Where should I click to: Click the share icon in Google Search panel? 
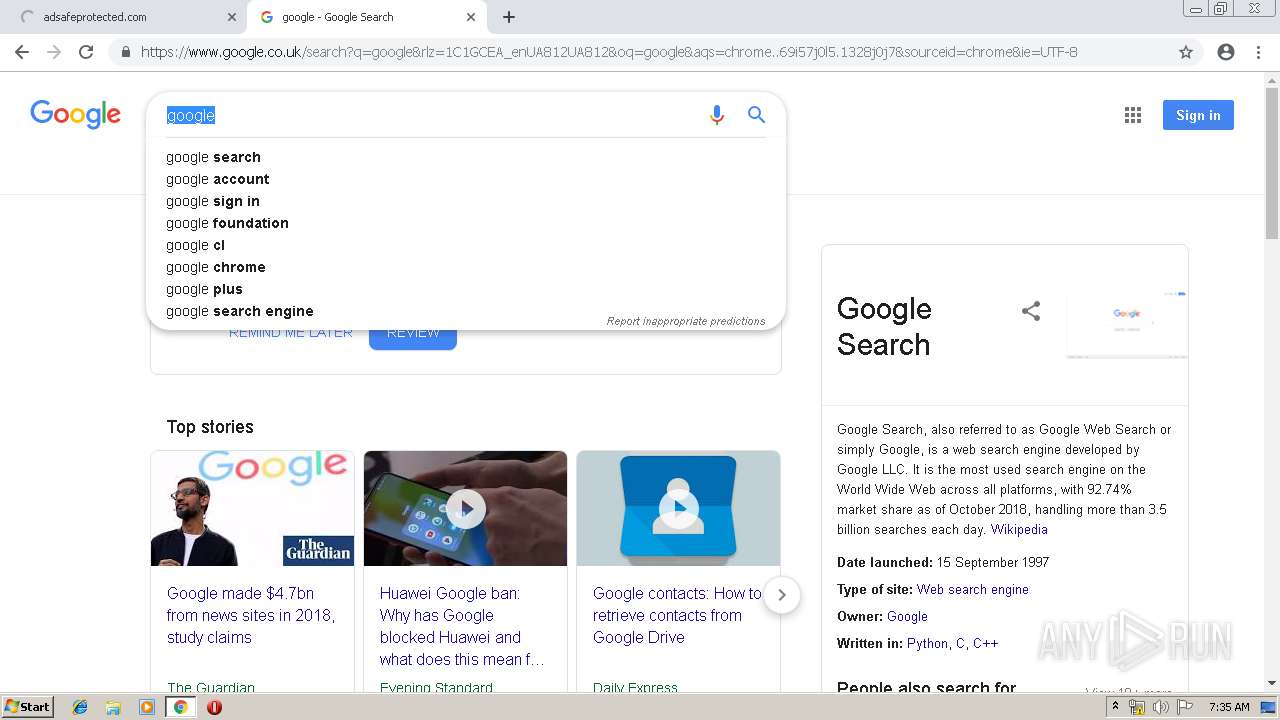tap(1031, 311)
